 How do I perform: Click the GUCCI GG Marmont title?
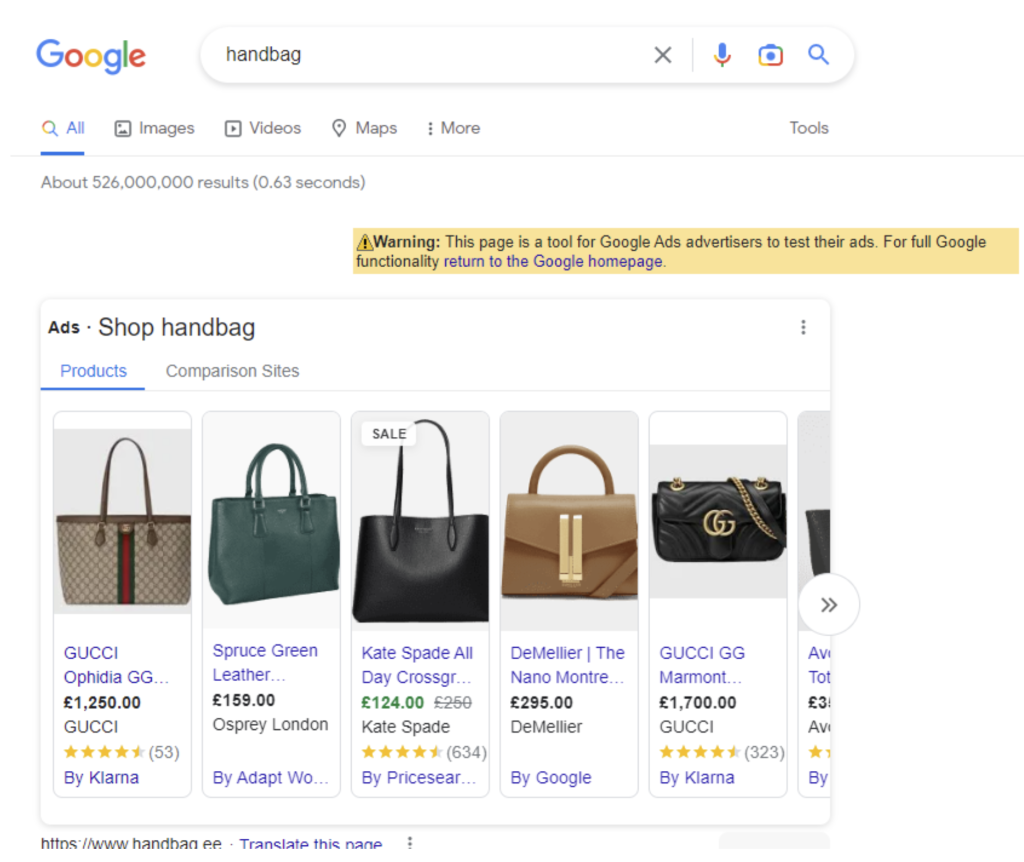coord(702,665)
